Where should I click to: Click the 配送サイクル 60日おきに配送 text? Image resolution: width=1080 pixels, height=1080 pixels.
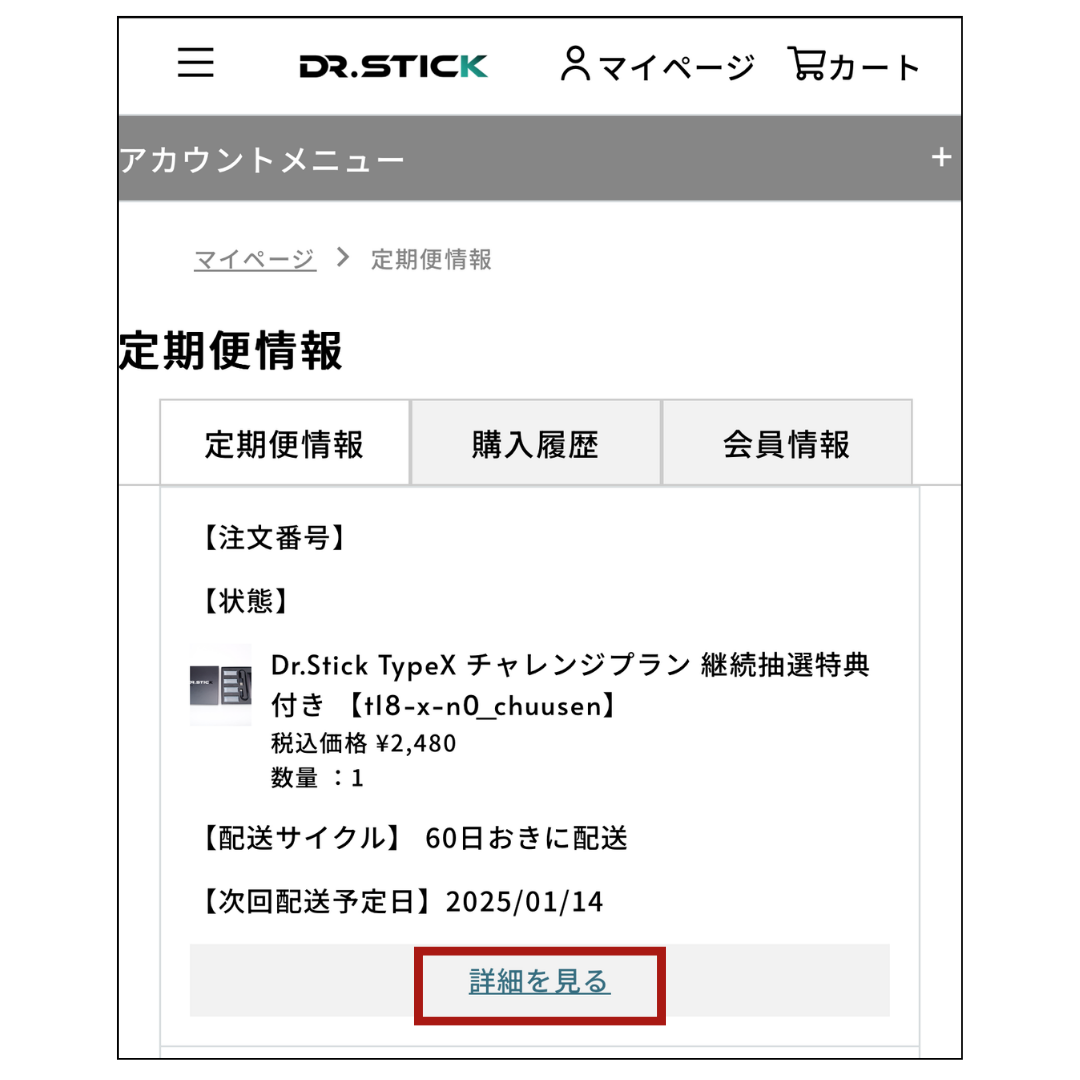tap(415, 838)
